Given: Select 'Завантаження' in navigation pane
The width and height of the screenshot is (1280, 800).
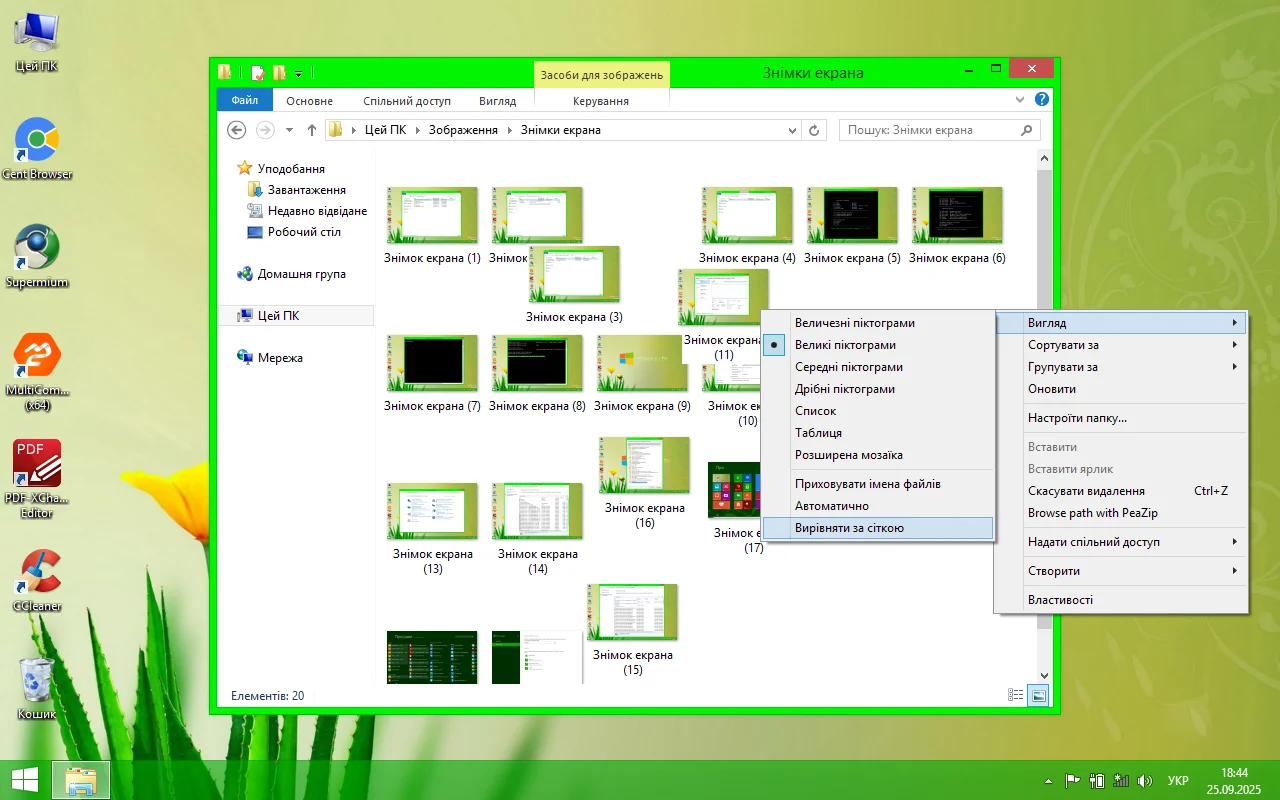Looking at the screenshot, I should pyautogui.click(x=306, y=190).
